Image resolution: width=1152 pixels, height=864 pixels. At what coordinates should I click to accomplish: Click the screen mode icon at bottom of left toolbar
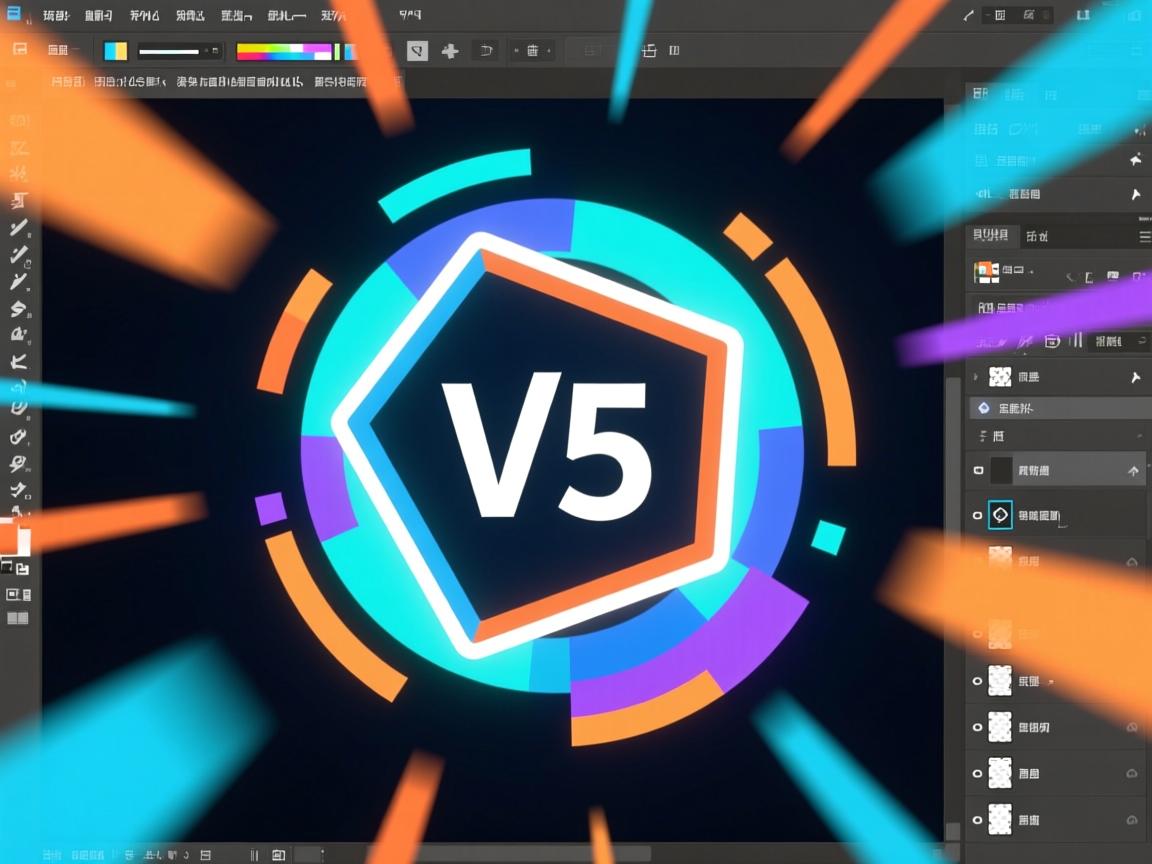[17, 619]
